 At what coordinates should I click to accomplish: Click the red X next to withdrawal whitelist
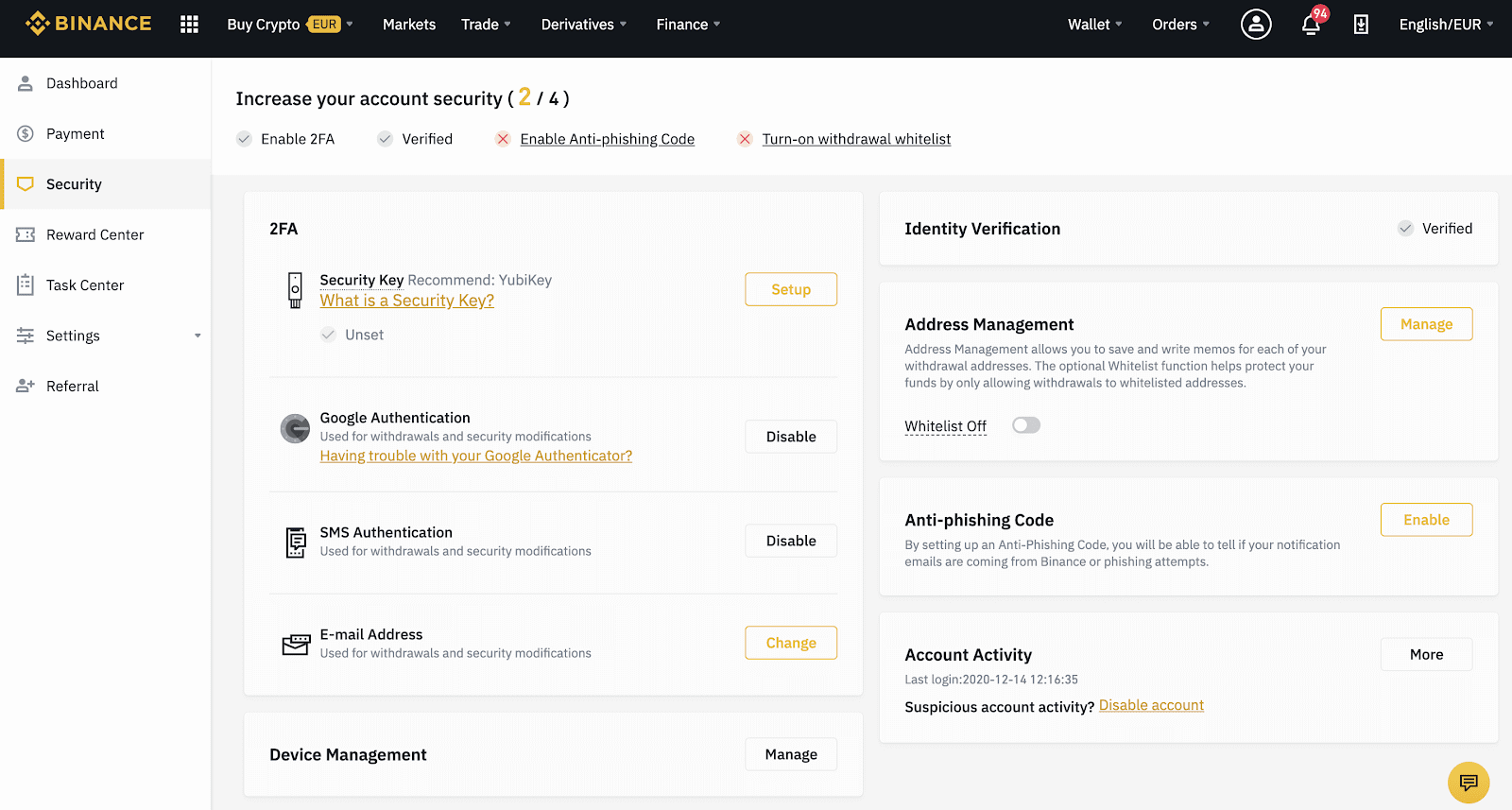pos(745,139)
